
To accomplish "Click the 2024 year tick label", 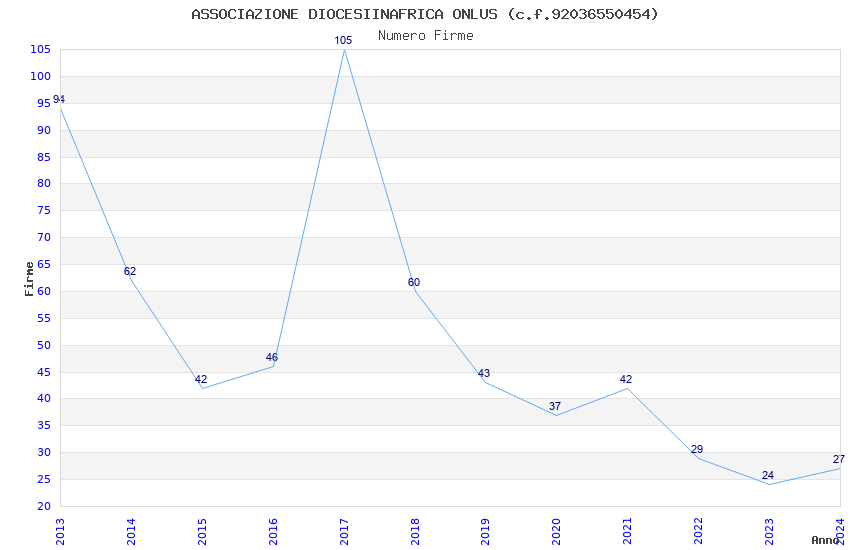I will click(840, 532).
